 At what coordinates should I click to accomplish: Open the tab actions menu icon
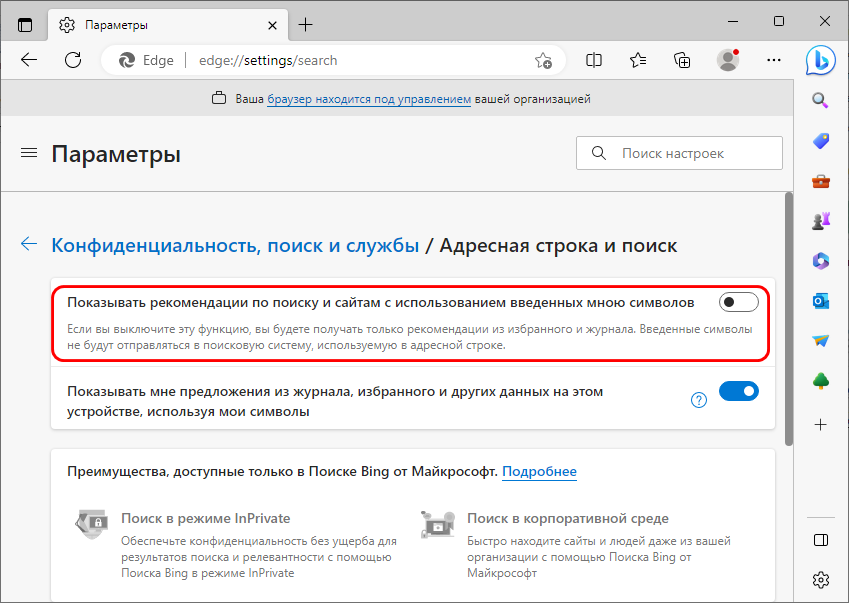(x=25, y=25)
